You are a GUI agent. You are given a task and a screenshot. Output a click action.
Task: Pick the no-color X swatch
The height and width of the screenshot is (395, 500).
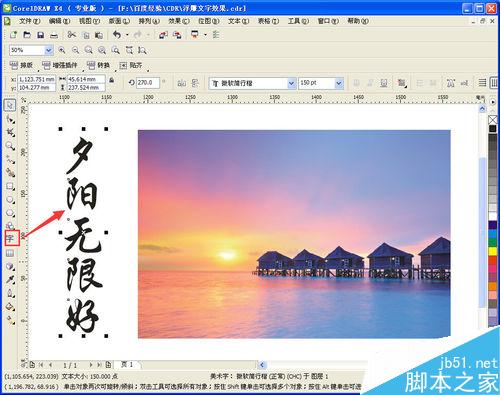tap(493, 119)
